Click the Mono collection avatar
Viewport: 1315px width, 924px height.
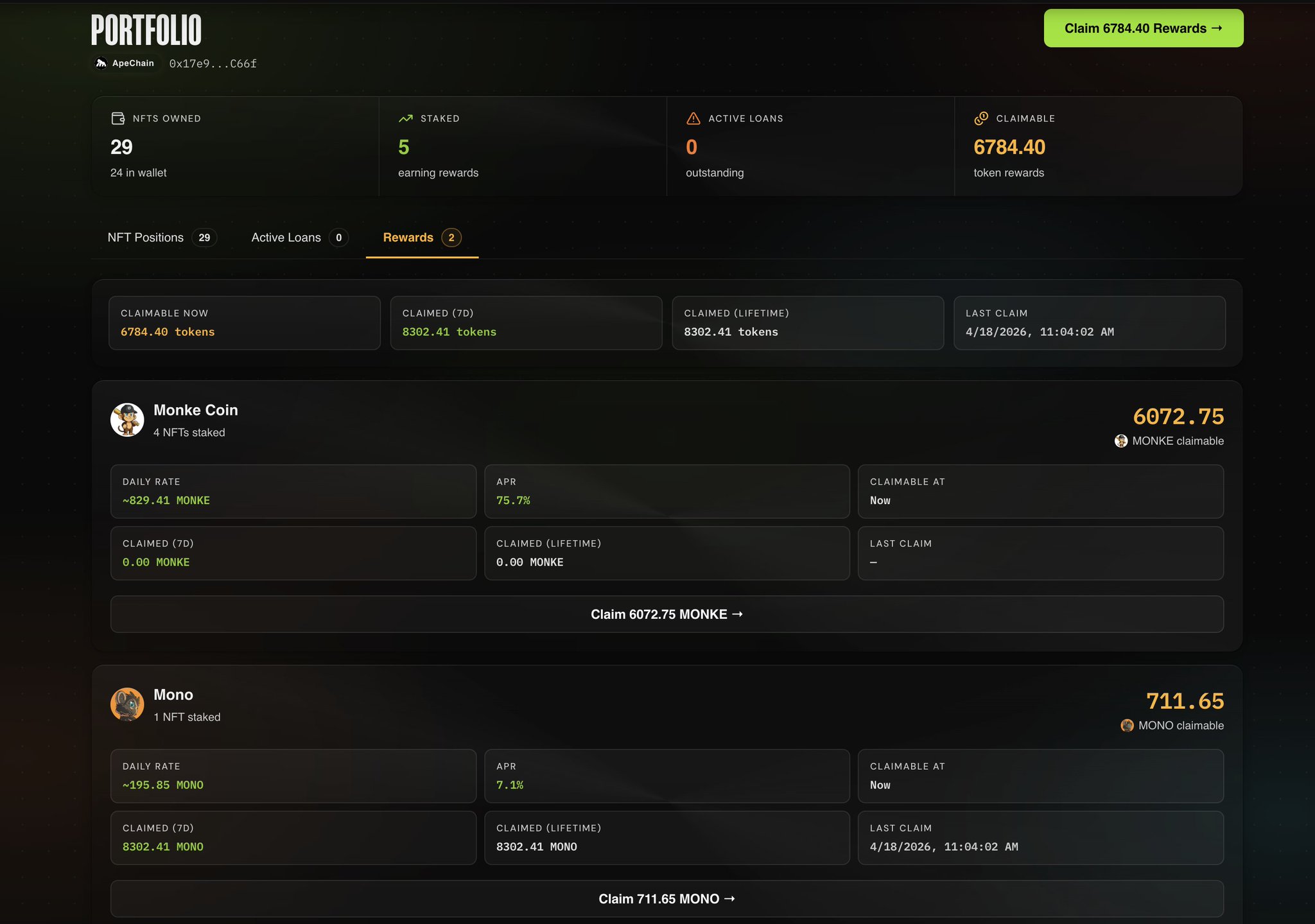(x=127, y=704)
